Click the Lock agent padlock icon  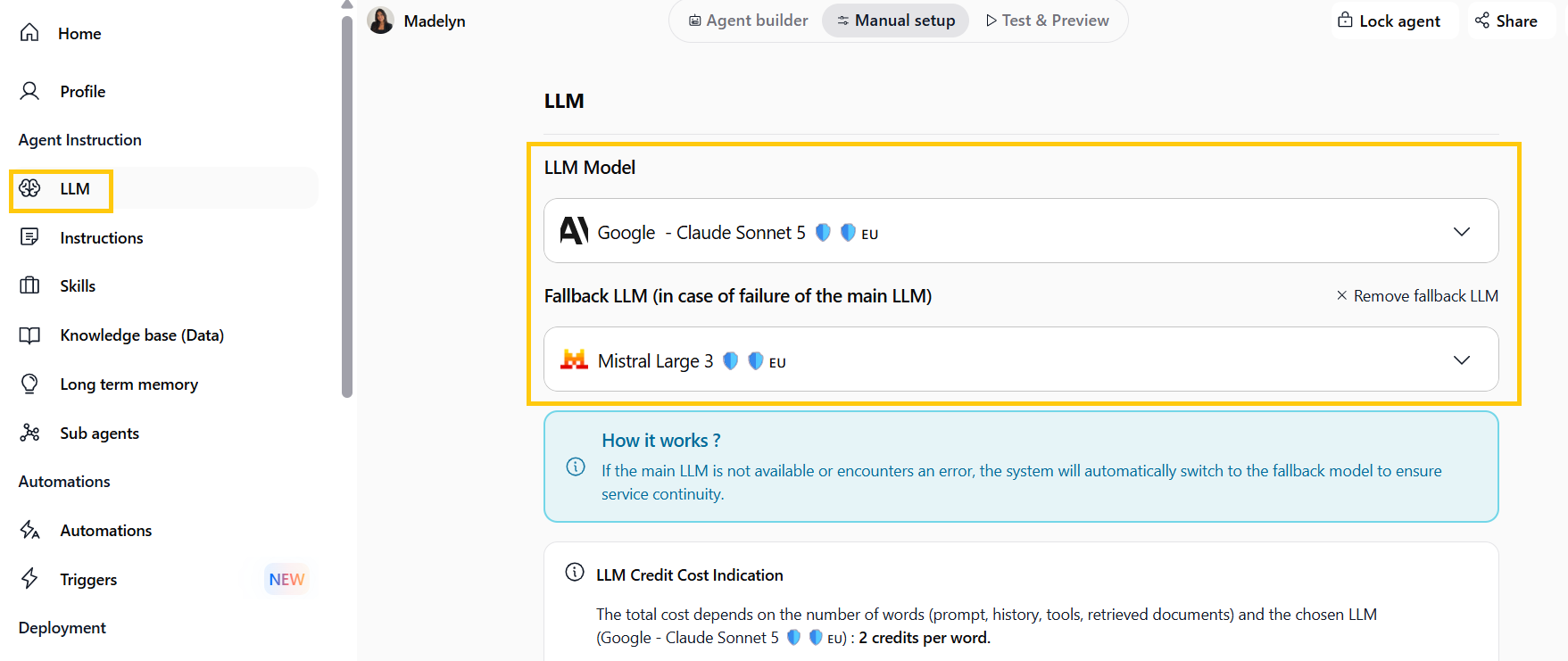(1345, 20)
